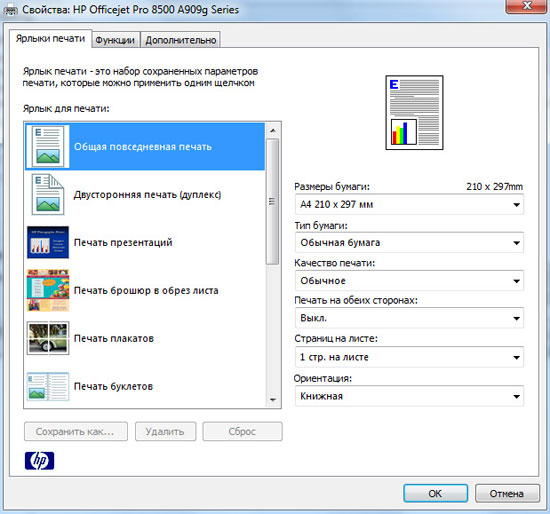The height and width of the screenshot is (514, 550).
Task: Click the booklet printing shortcut icon
Action: click(x=48, y=386)
